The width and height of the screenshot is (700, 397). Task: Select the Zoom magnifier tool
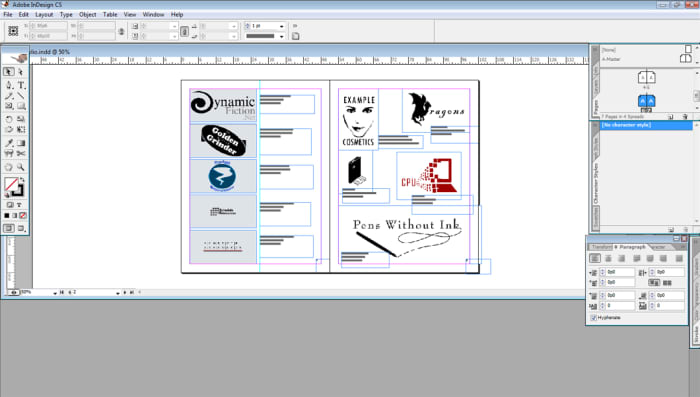21,167
